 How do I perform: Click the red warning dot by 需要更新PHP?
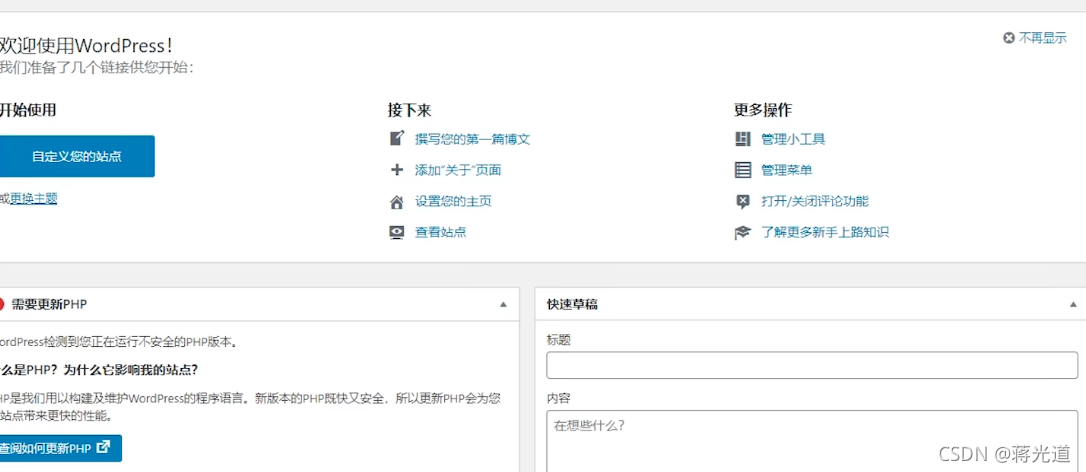pyautogui.click(x=1, y=304)
